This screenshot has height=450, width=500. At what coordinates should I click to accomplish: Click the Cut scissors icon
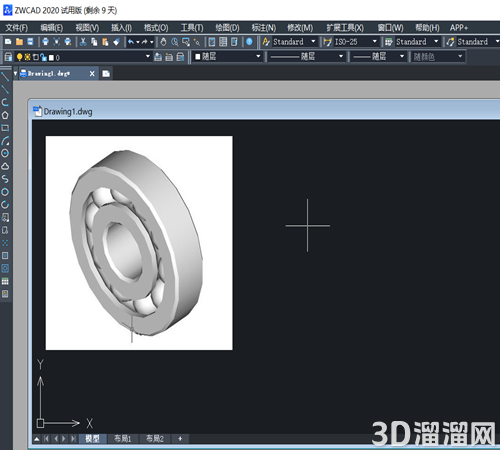[x=83, y=42]
